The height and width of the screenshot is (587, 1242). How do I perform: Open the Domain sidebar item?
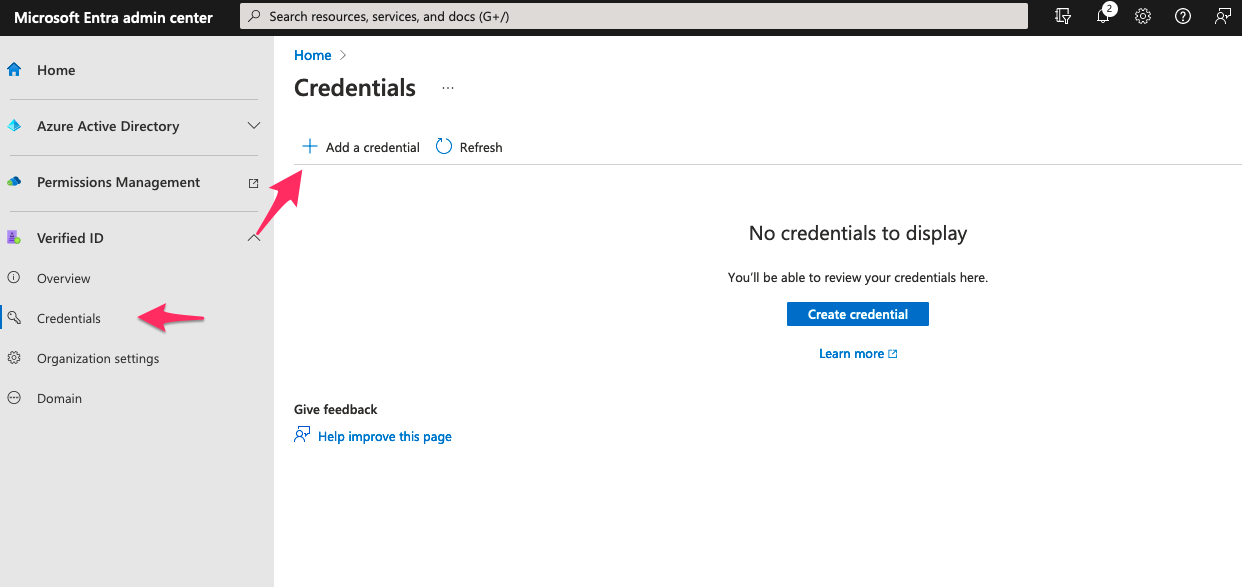point(59,398)
